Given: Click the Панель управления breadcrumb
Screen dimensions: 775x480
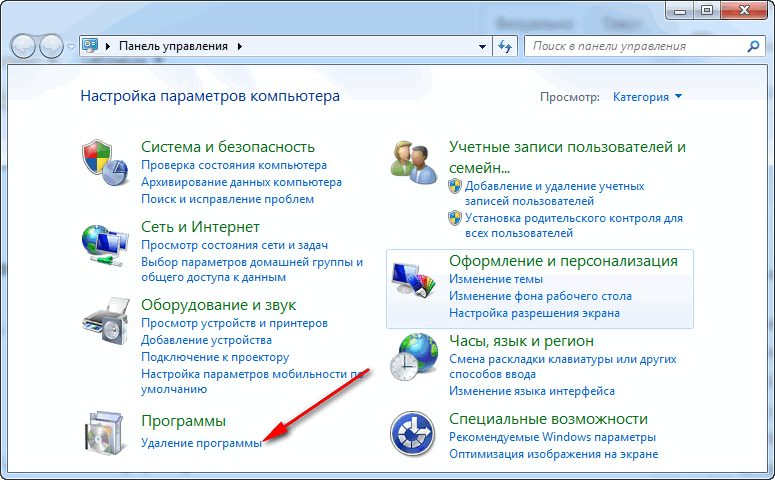Looking at the screenshot, I should click(x=173, y=46).
